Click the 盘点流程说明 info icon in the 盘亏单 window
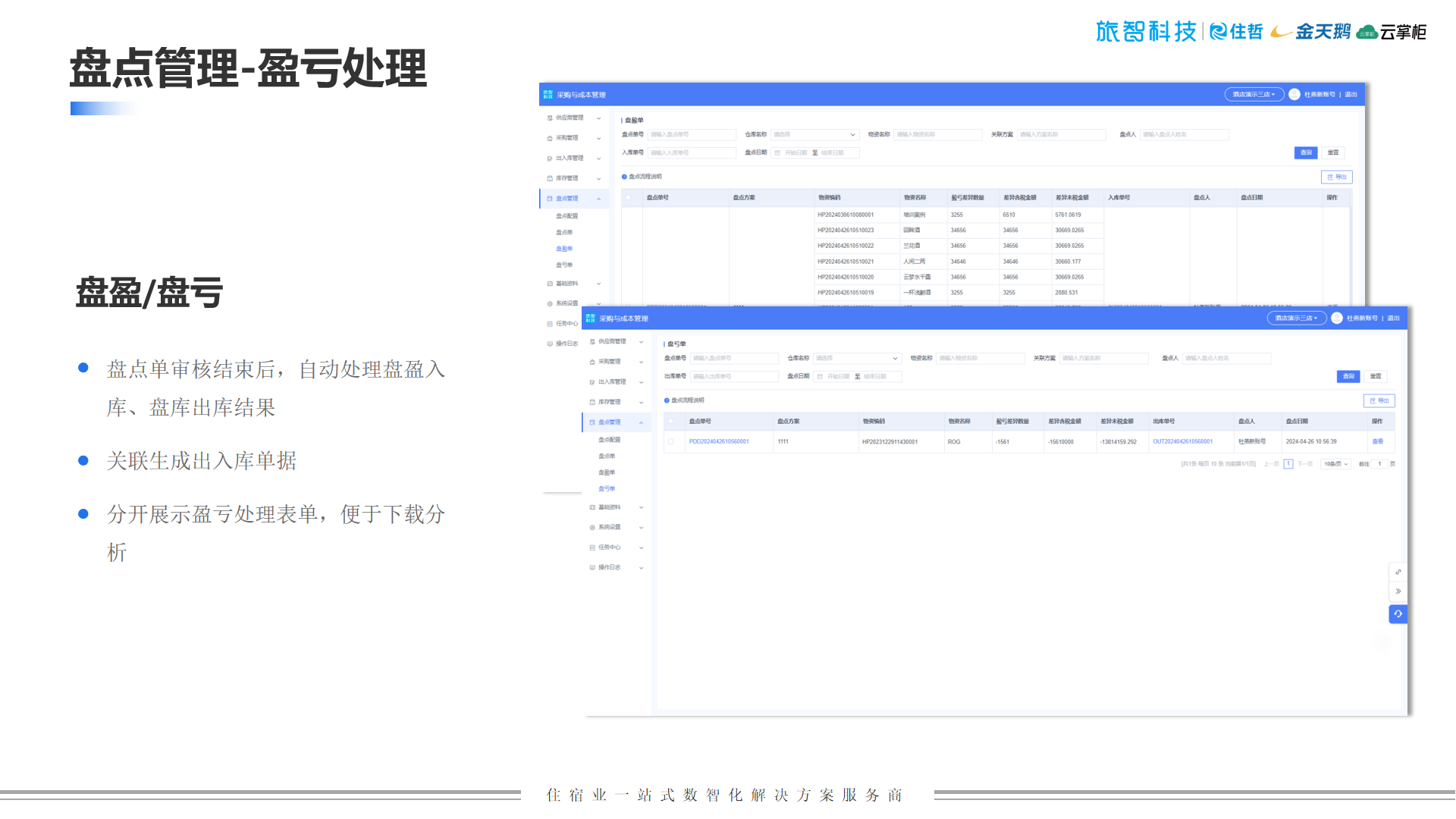1456x819 pixels. click(667, 400)
